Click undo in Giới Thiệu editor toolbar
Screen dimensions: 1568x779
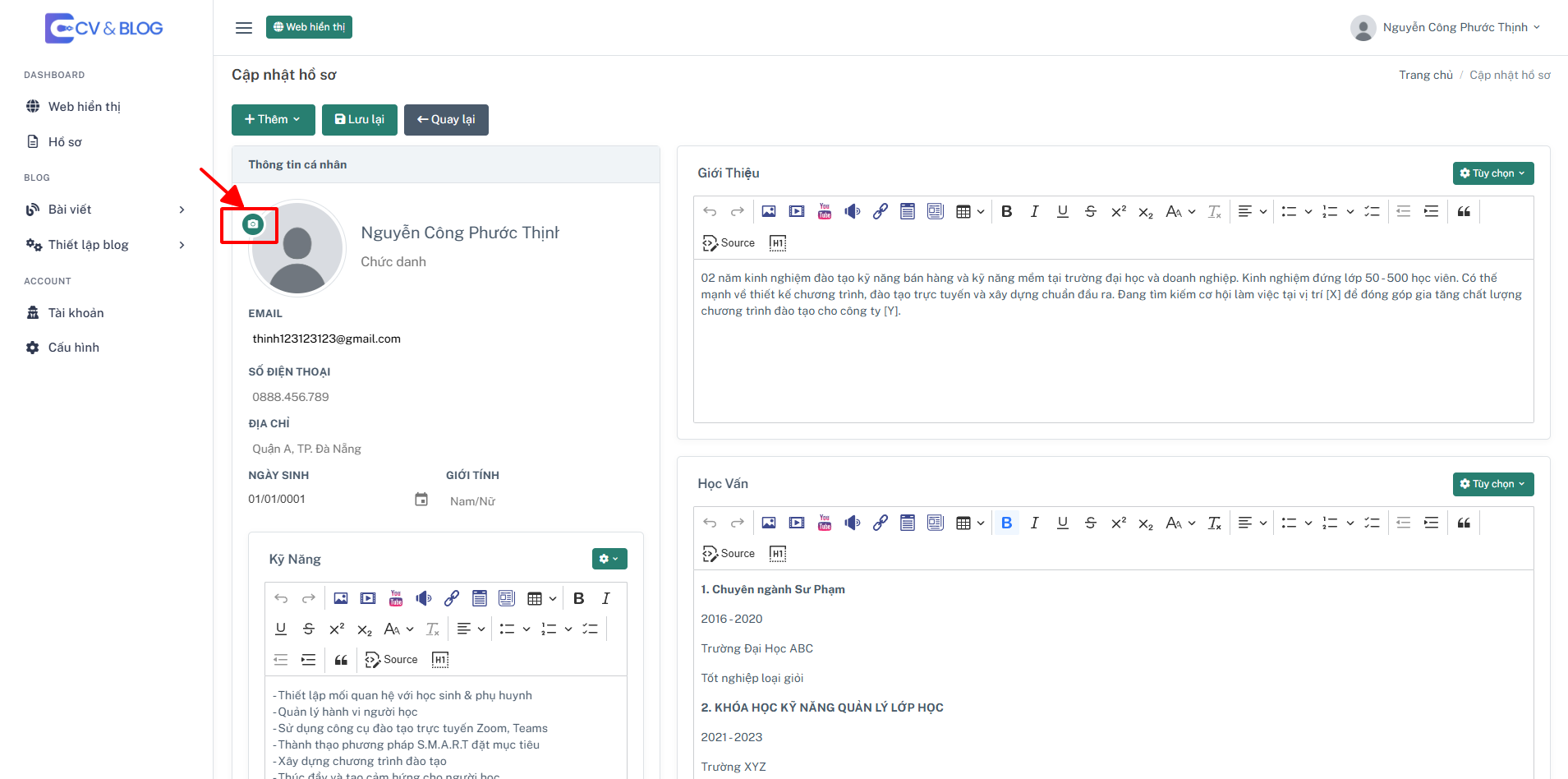click(x=710, y=211)
